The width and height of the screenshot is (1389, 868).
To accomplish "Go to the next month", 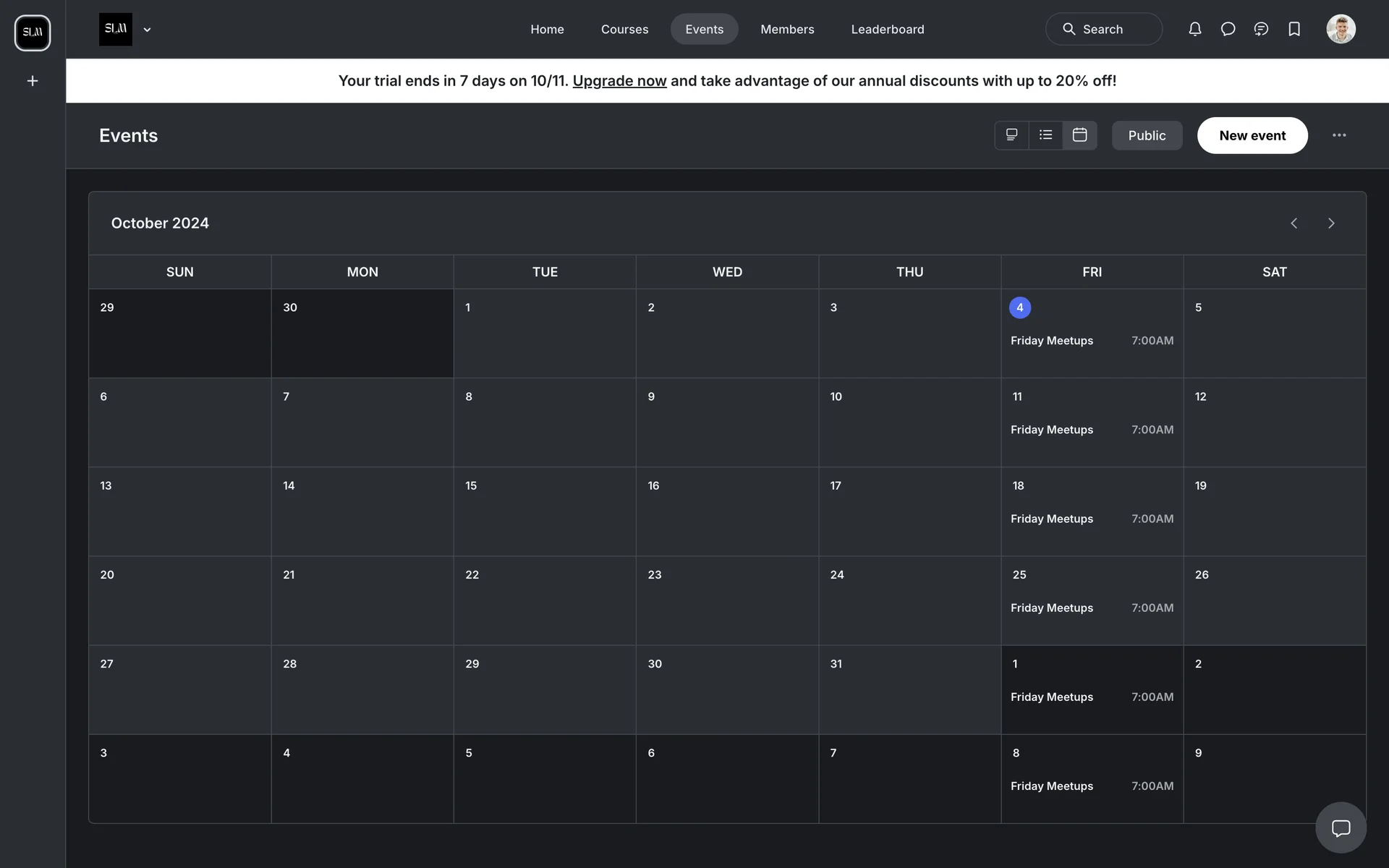I will [x=1330, y=224].
